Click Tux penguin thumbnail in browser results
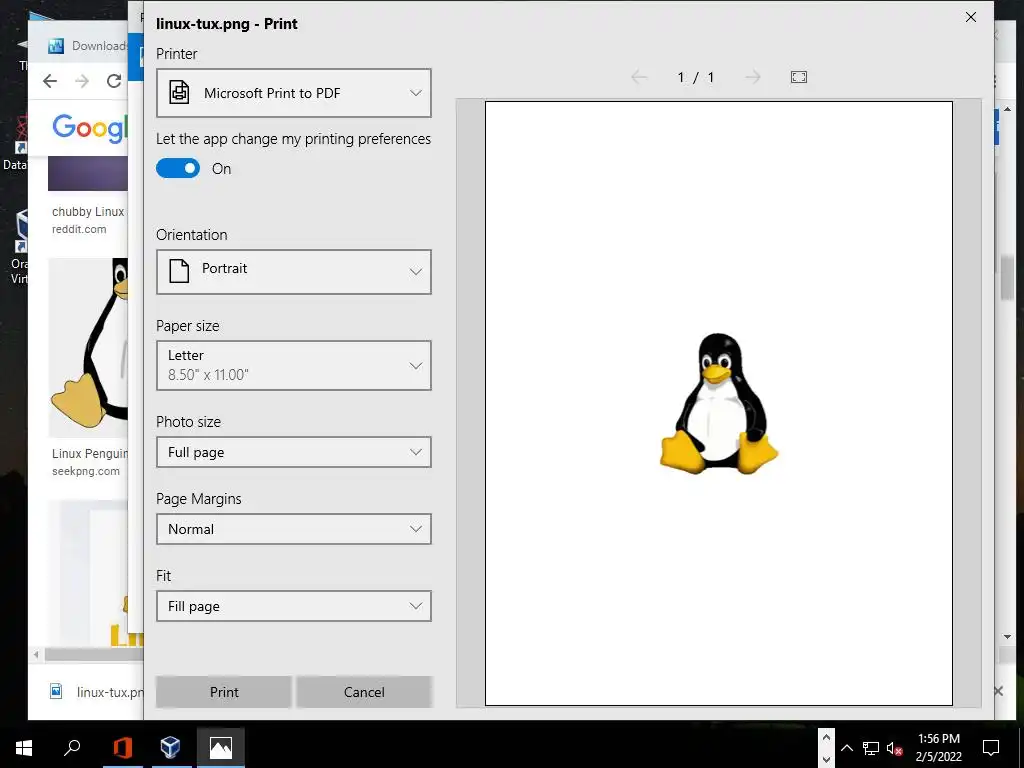 [x=89, y=347]
